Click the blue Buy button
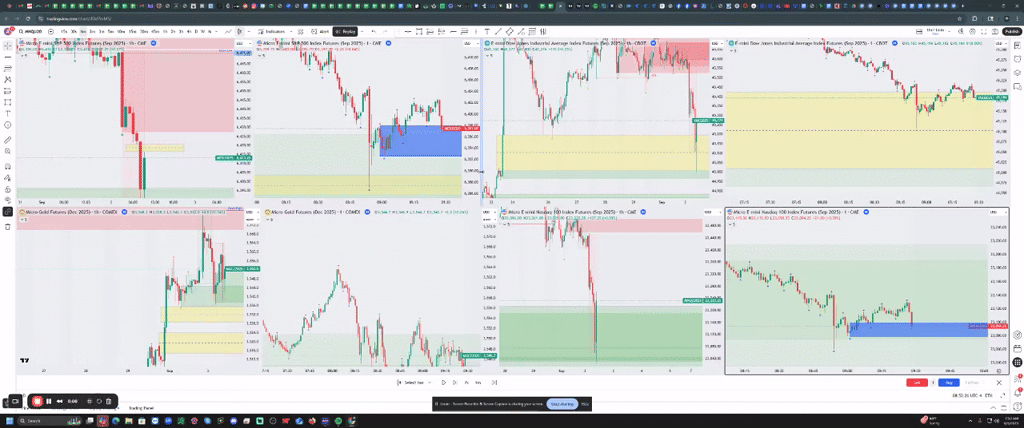1024x428 pixels. click(949, 382)
